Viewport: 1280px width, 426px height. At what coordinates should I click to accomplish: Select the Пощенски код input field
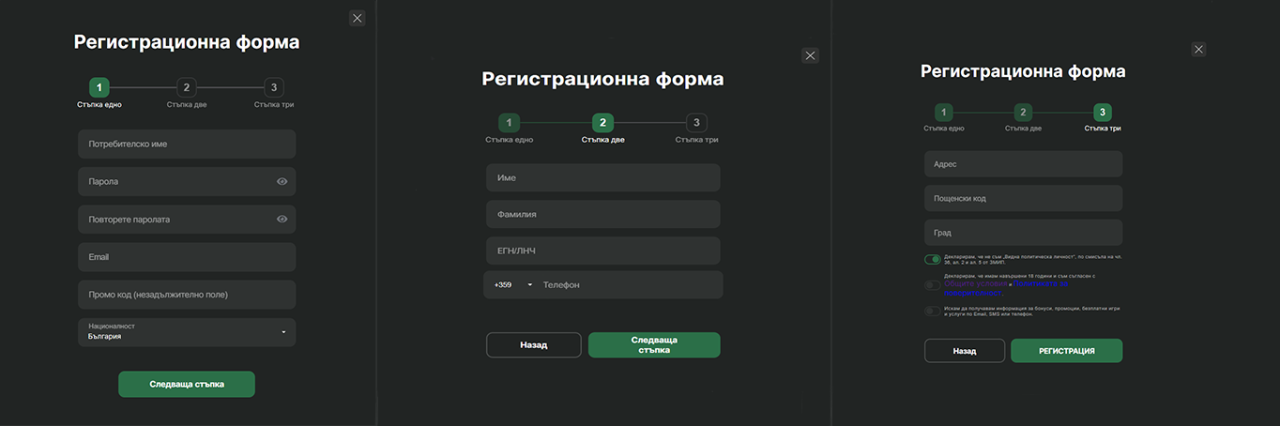tap(1023, 198)
